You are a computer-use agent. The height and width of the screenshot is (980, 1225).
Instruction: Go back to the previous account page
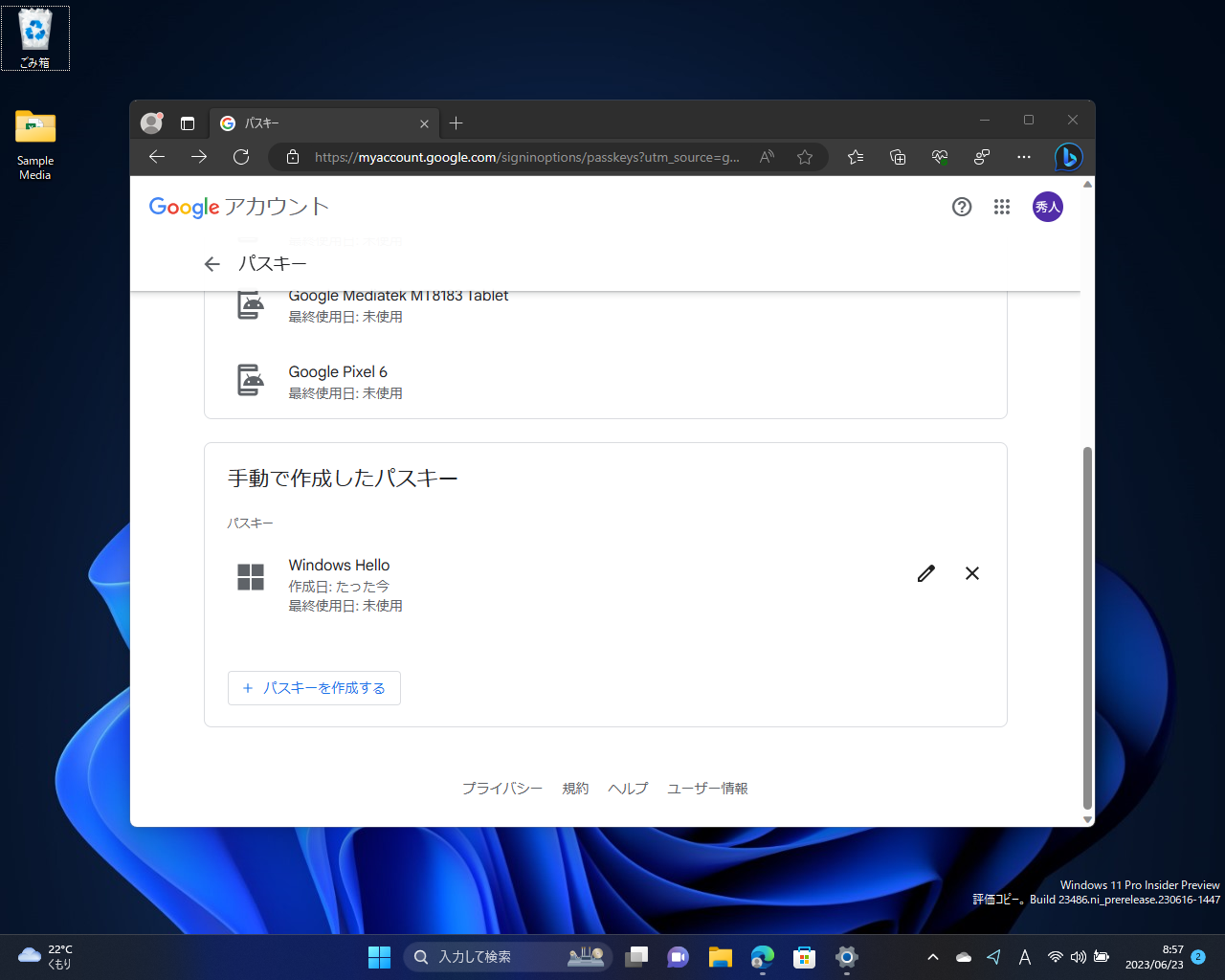[211, 263]
